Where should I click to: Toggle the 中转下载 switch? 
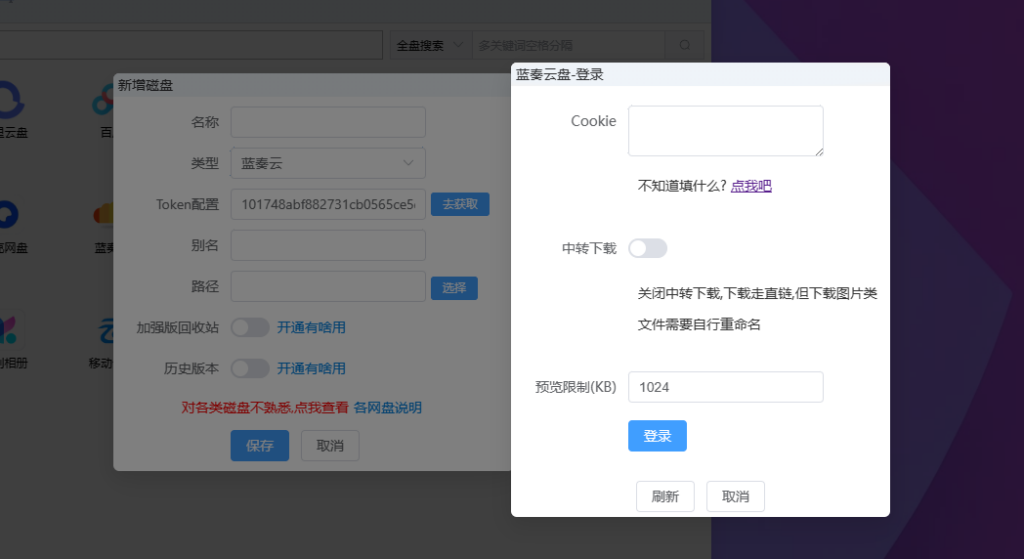(x=648, y=248)
